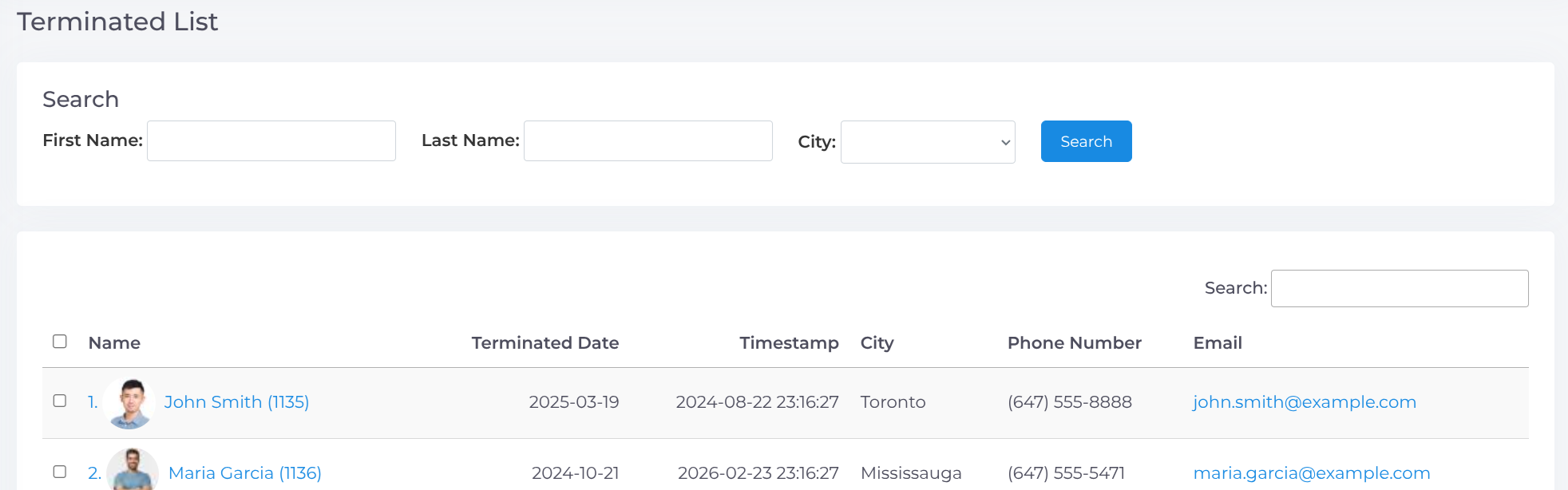Check the box for John Smith row
The width and height of the screenshot is (1568, 490).
pyautogui.click(x=60, y=401)
